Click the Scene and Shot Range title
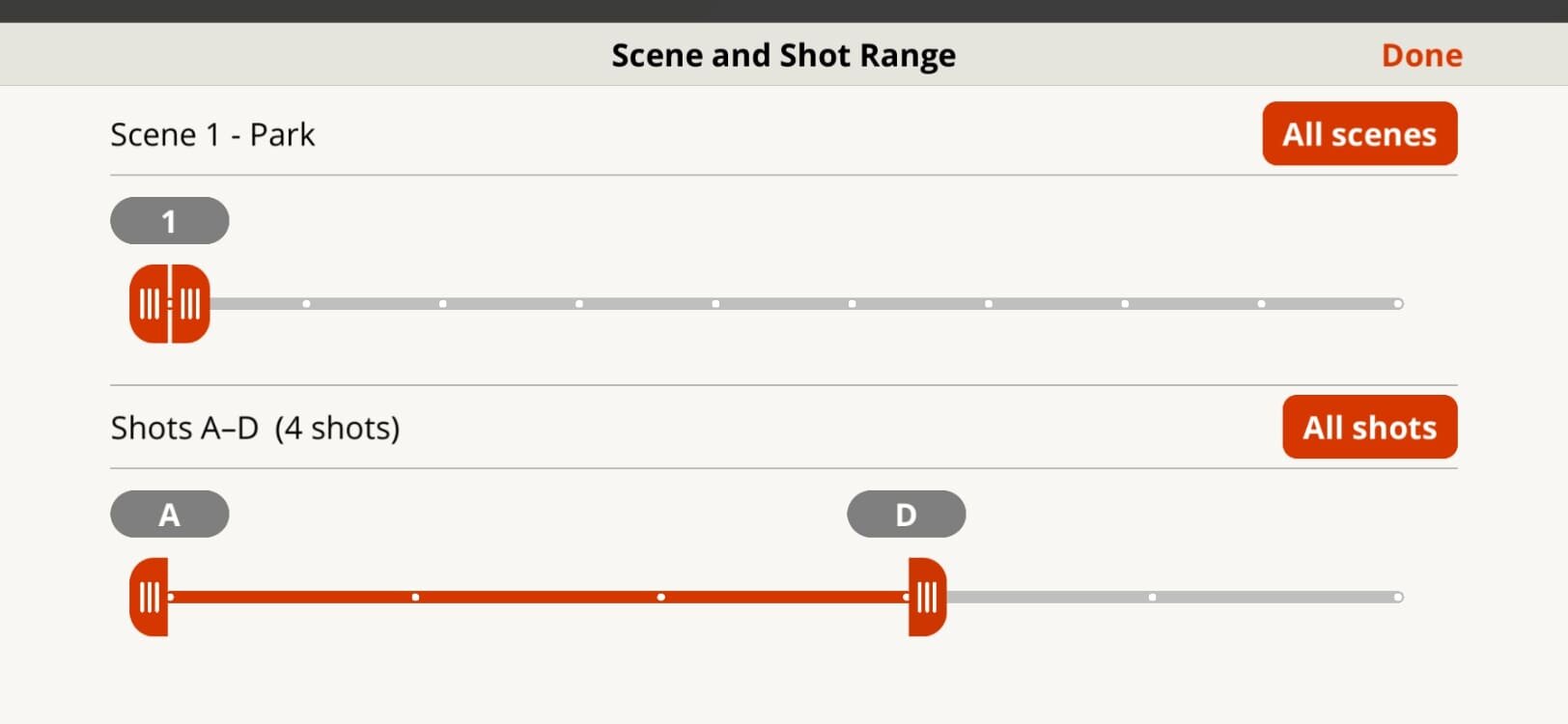The image size is (1568, 724). point(782,55)
